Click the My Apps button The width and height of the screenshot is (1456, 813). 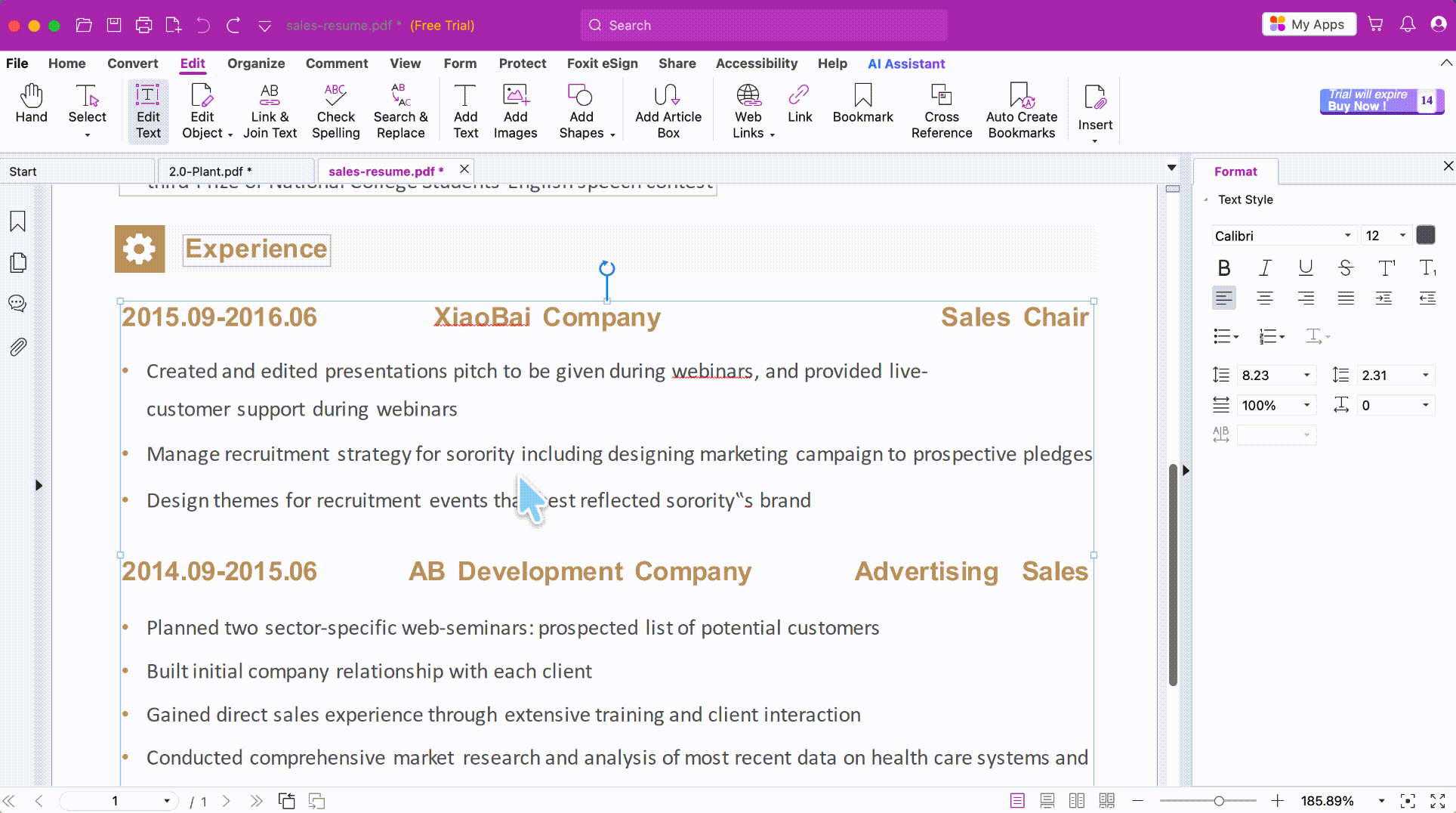pyautogui.click(x=1309, y=24)
